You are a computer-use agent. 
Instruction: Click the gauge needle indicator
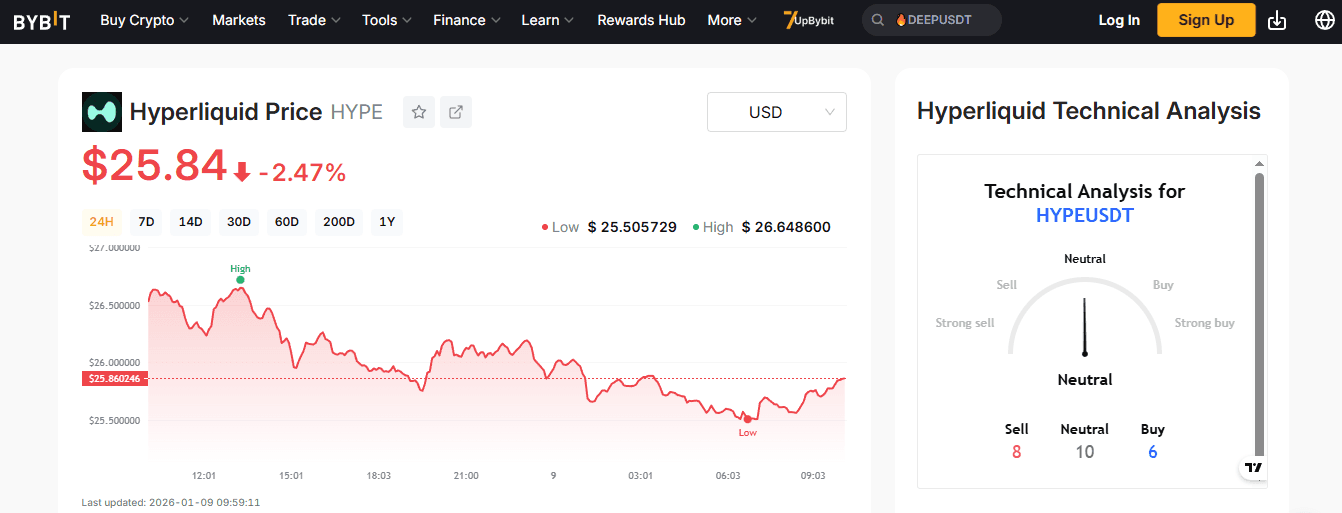pyautogui.click(x=1085, y=326)
